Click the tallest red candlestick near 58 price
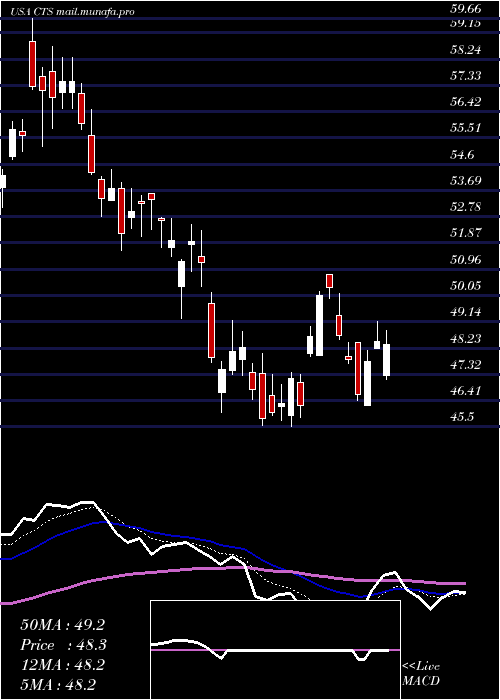This screenshot has width=500, height=700. pos(32,64)
